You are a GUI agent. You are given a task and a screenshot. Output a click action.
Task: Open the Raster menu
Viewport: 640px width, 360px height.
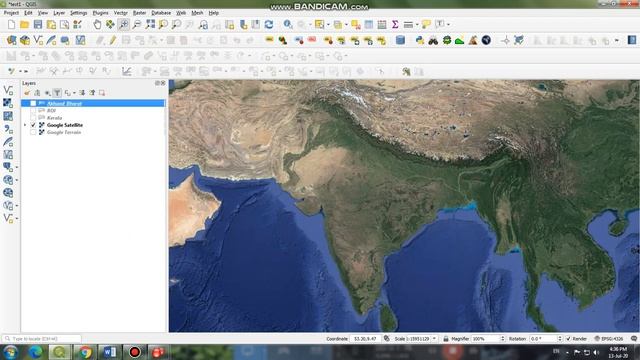(140, 13)
